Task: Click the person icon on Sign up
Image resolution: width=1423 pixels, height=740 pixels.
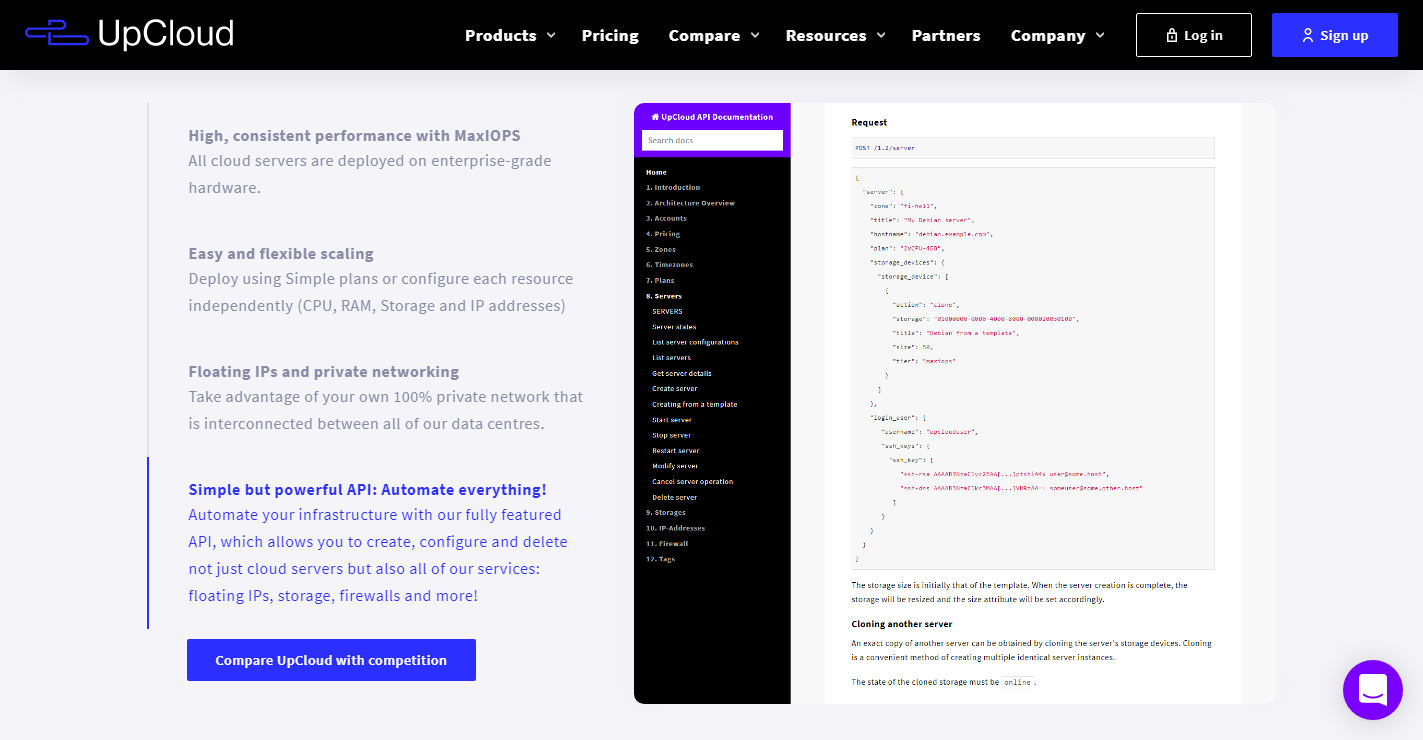Action: (1308, 34)
